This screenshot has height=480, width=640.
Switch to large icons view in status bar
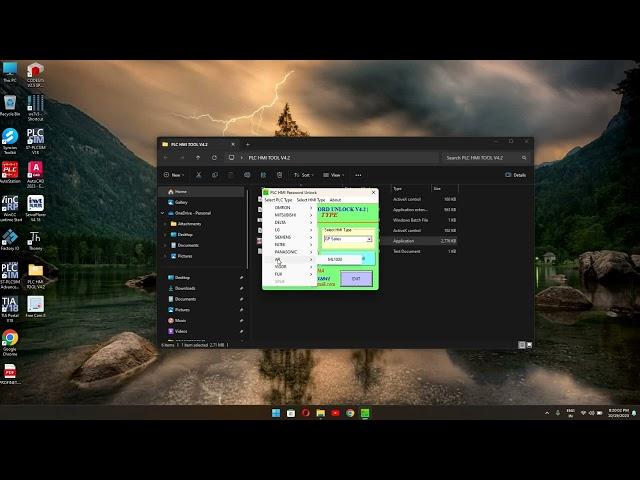529,345
